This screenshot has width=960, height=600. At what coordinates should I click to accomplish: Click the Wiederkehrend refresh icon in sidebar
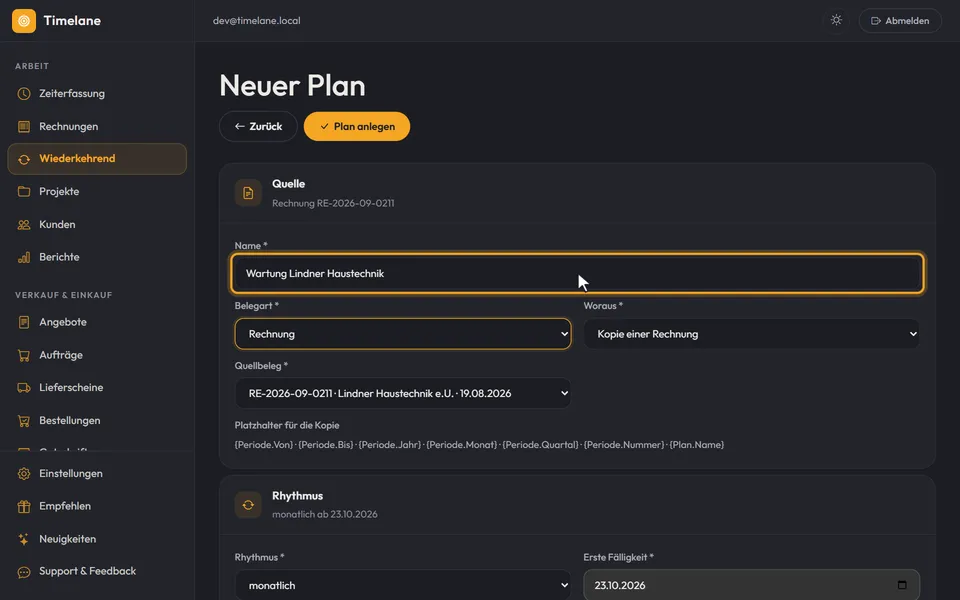click(24, 159)
